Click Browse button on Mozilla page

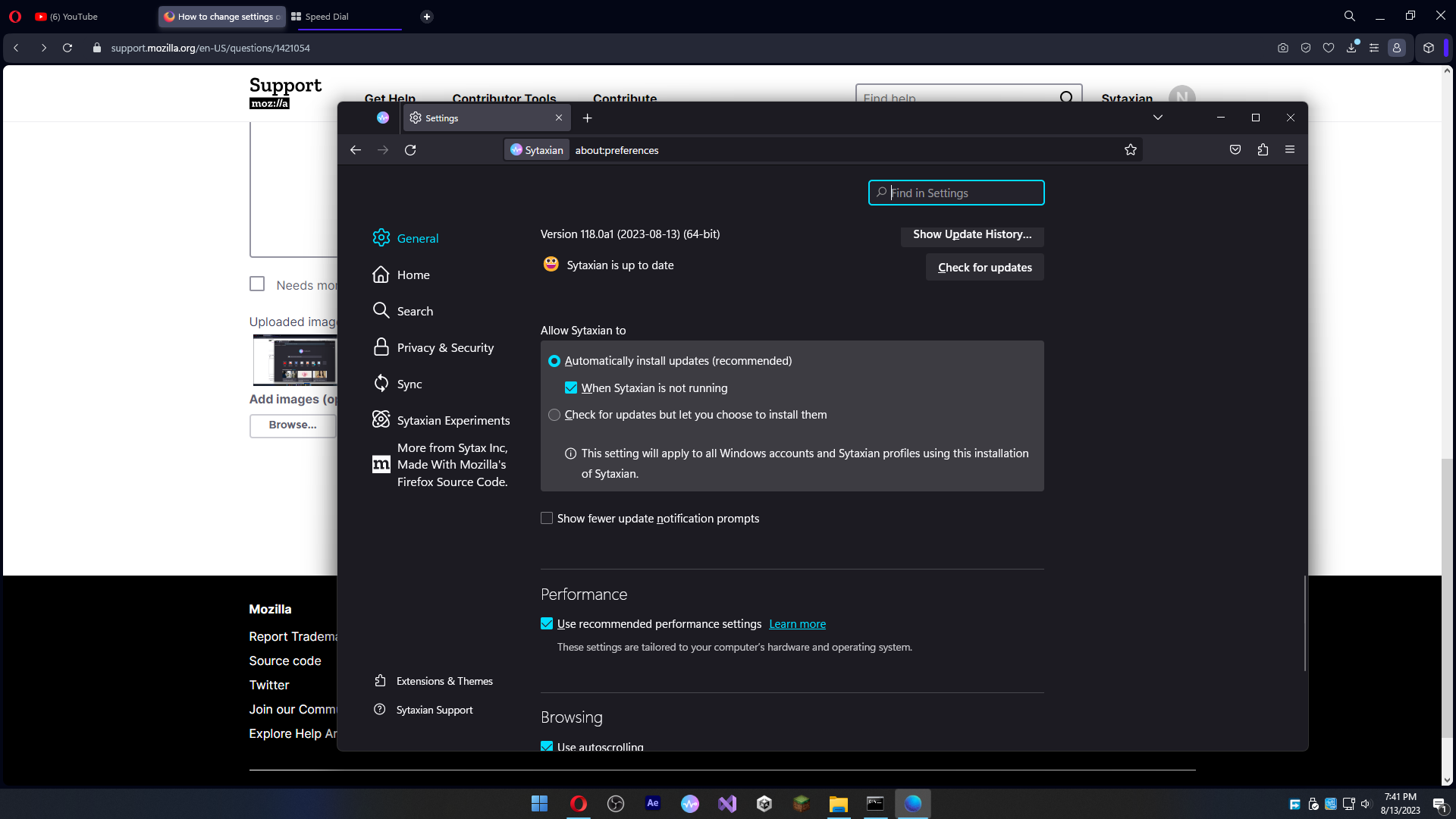(x=293, y=425)
